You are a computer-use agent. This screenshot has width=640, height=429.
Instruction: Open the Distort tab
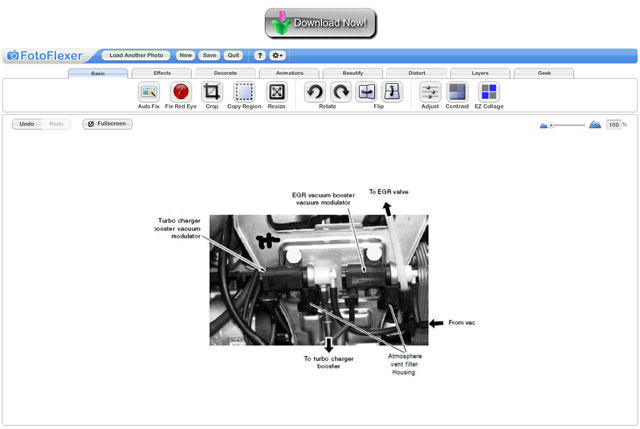pos(417,73)
